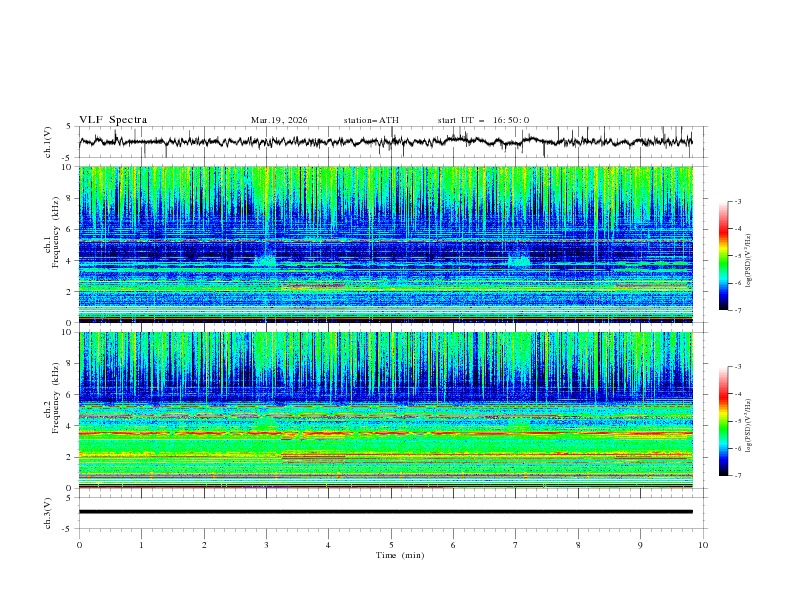Image resolution: width=792 pixels, height=612 pixels.
Task: Click time axis tick label "4"
Action: 328,545
